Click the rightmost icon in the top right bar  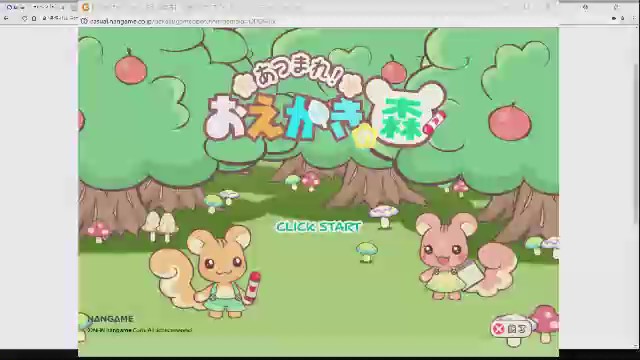(616, 7)
